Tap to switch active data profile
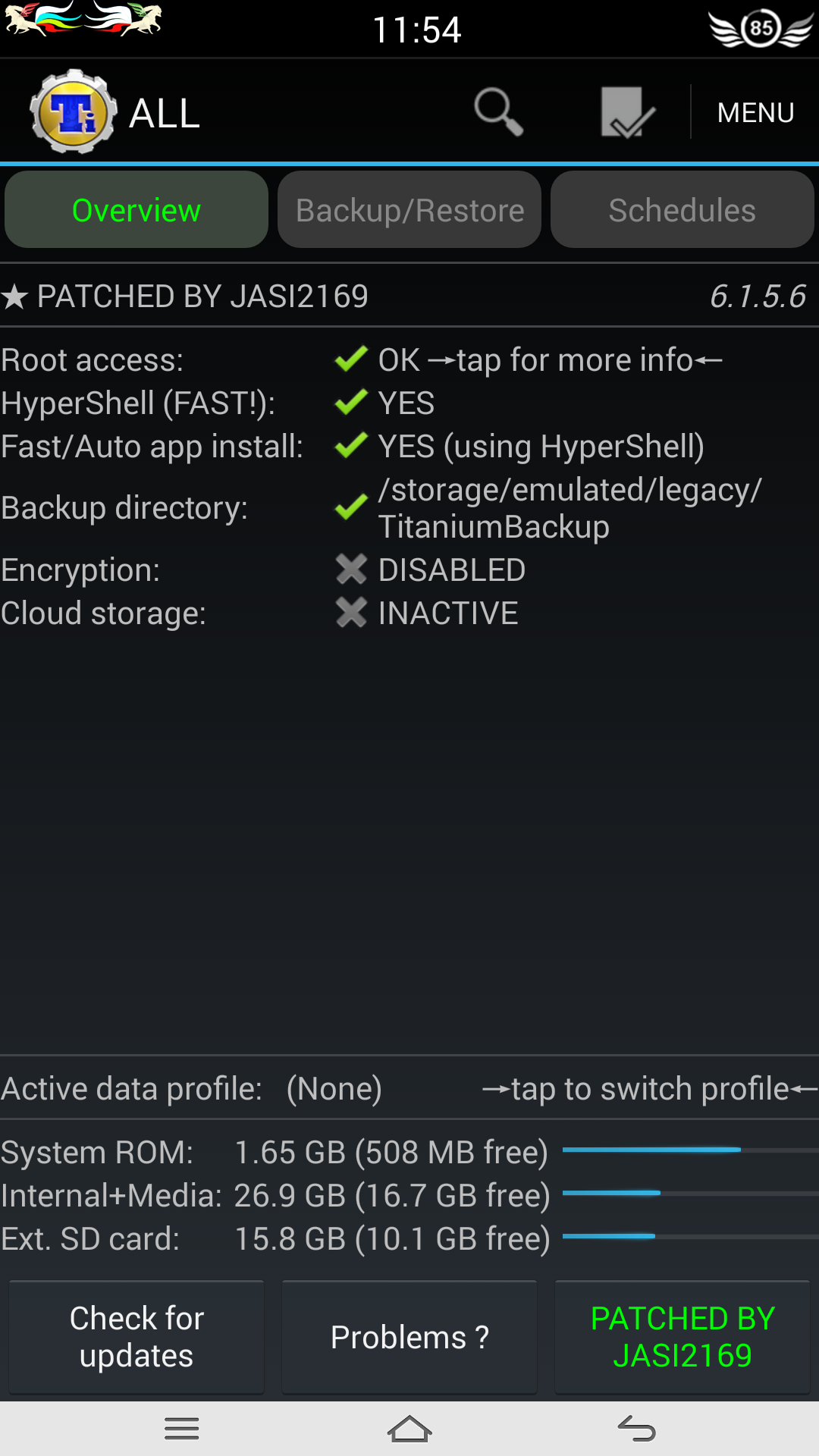This screenshot has width=819, height=1456. click(649, 1089)
